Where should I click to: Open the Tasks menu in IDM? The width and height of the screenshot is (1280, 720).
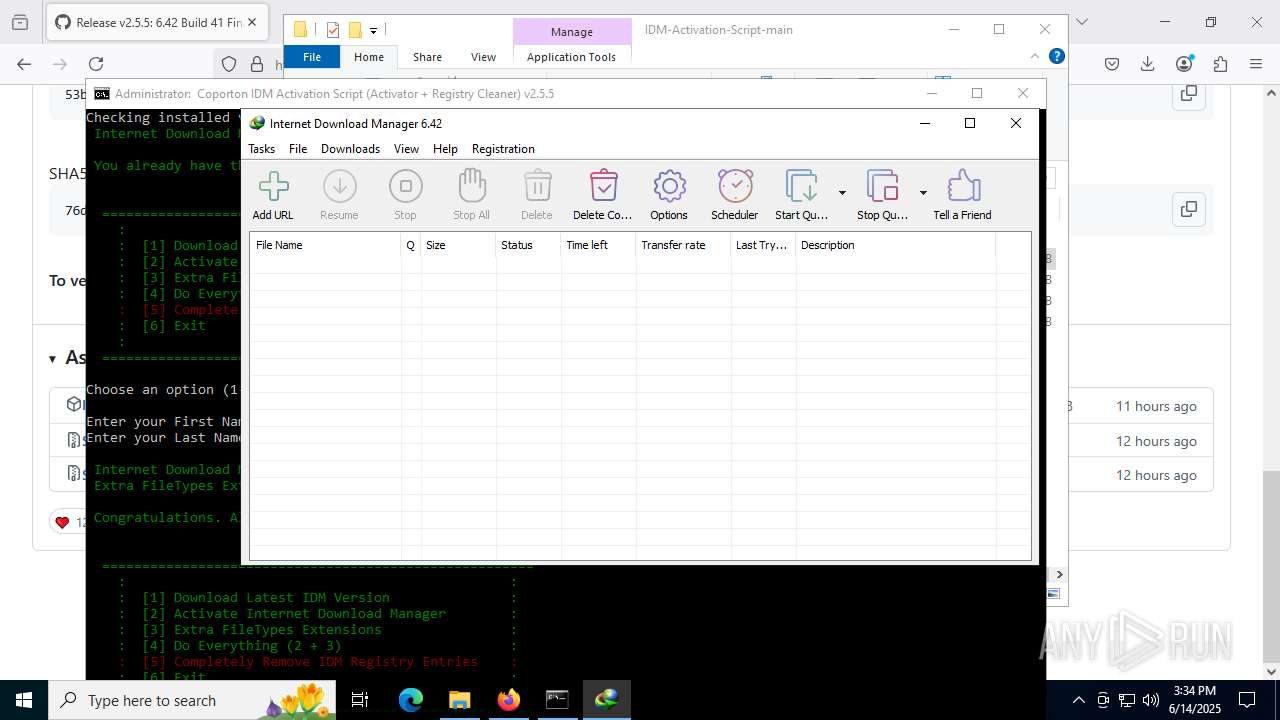pyautogui.click(x=261, y=149)
